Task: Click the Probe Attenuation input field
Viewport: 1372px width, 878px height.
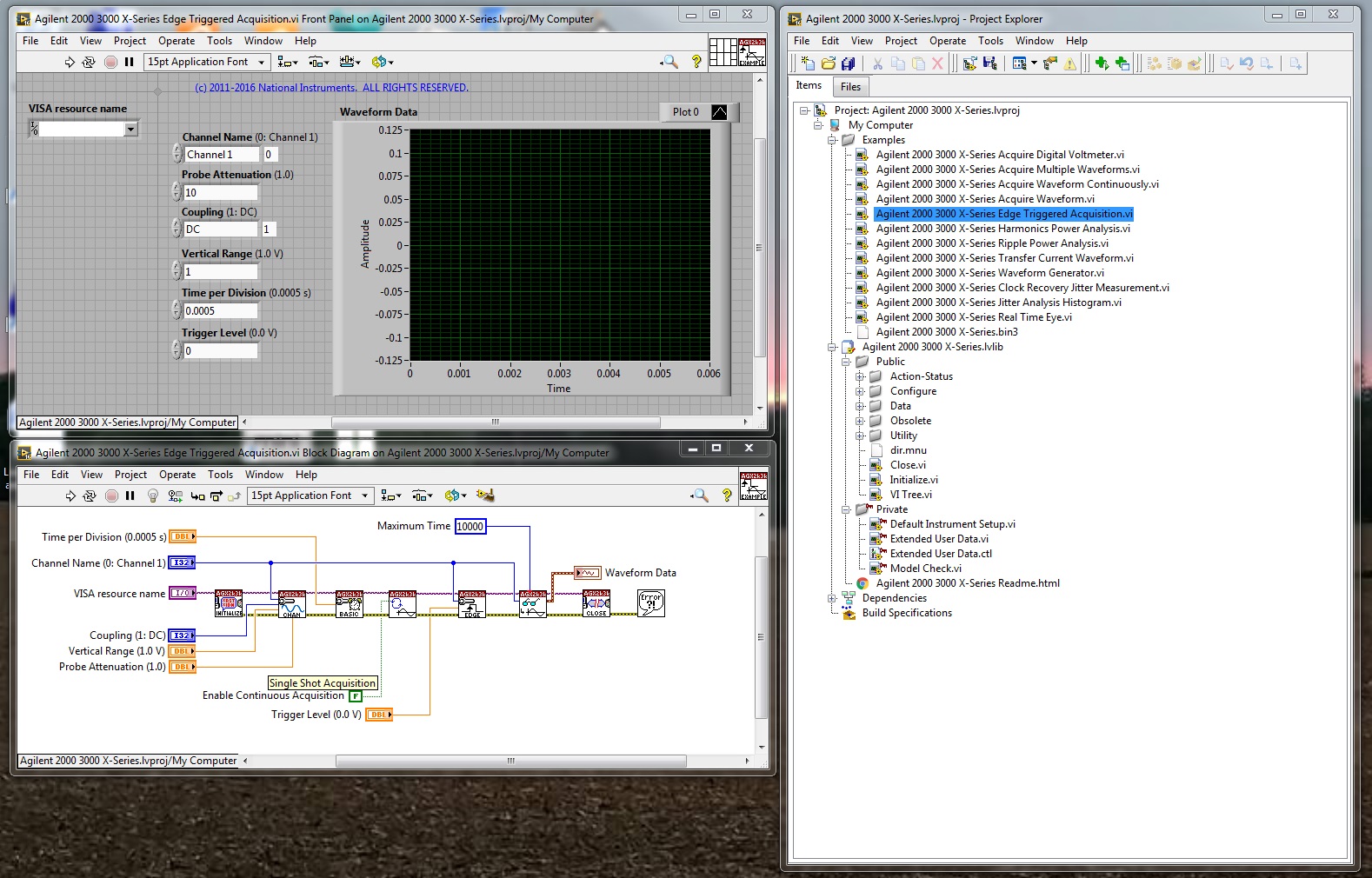Action: coord(221,193)
